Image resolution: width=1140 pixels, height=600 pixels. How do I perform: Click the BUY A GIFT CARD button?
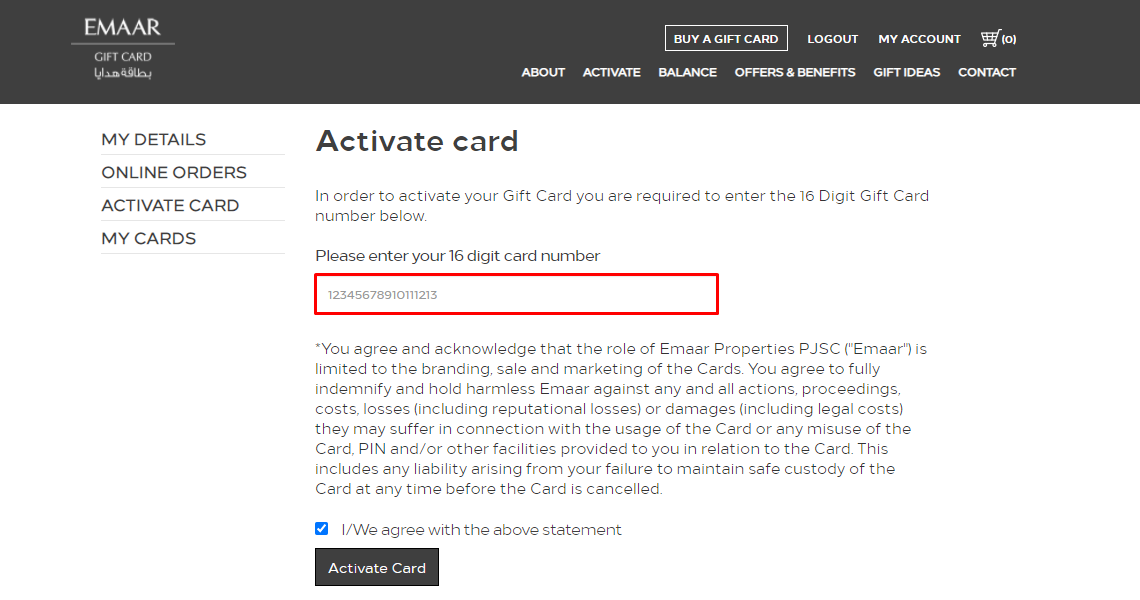point(726,38)
